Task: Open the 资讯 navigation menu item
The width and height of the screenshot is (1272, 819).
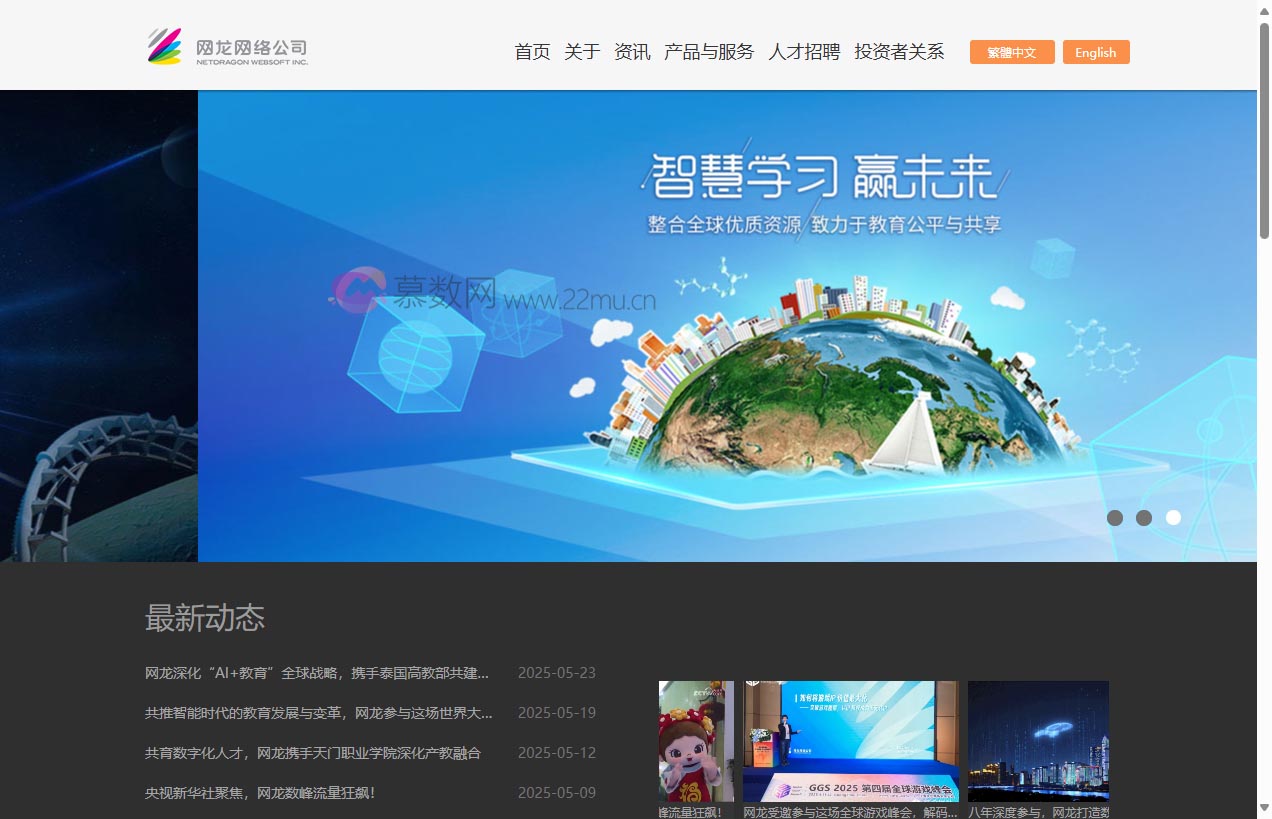Action: 631,52
